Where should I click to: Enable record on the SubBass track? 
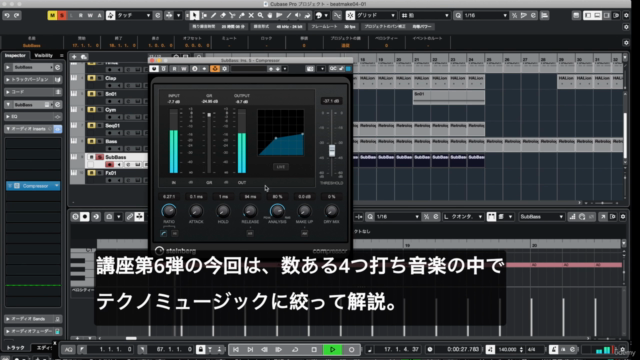(x=109, y=164)
